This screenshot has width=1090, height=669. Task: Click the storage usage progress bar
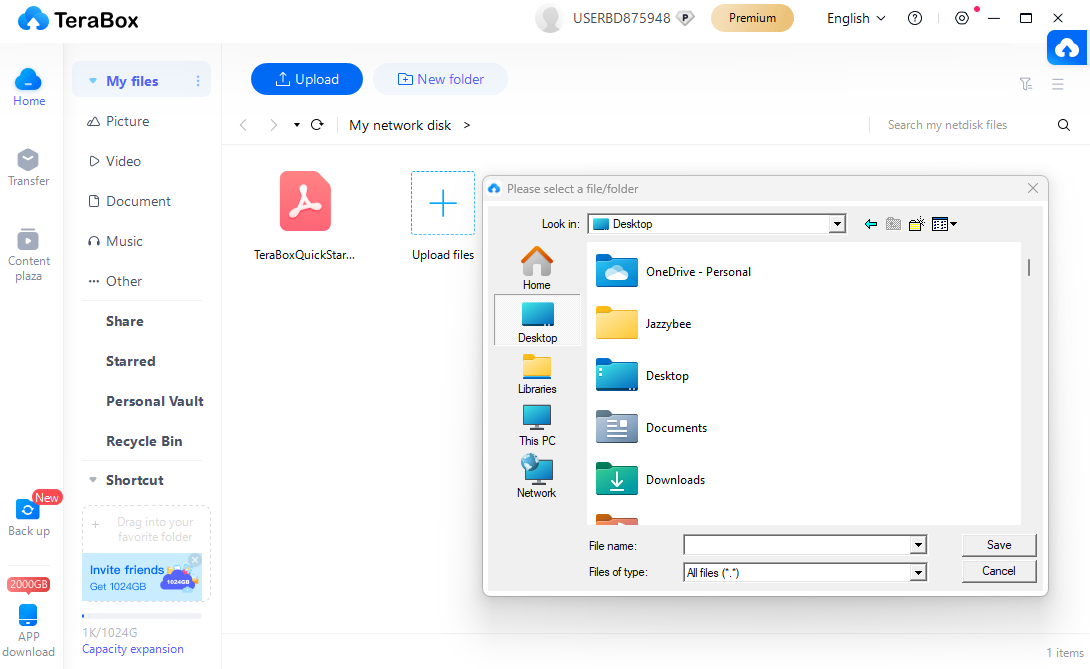142,616
